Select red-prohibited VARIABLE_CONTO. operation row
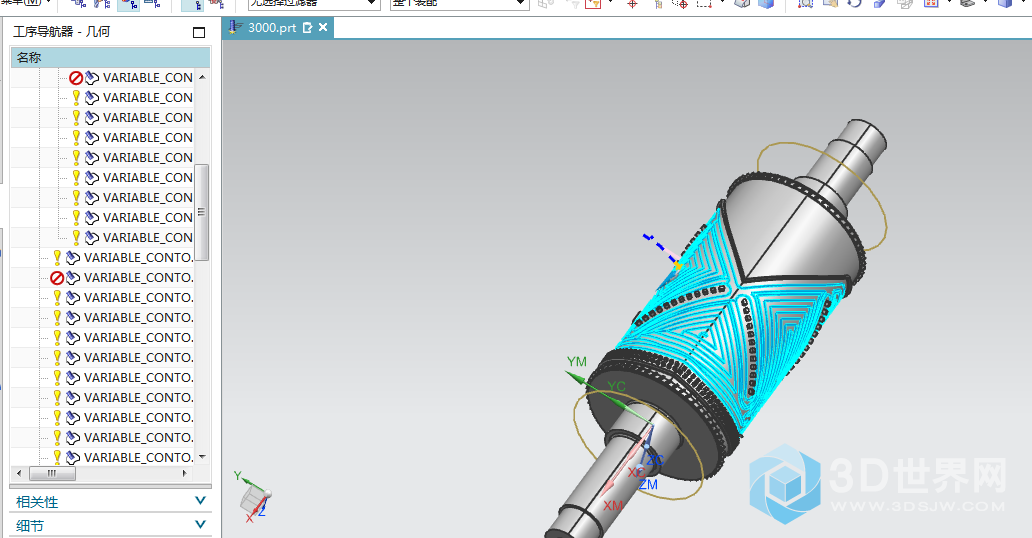The height and width of the screenshot is (538, 1032). click(122, 277)
